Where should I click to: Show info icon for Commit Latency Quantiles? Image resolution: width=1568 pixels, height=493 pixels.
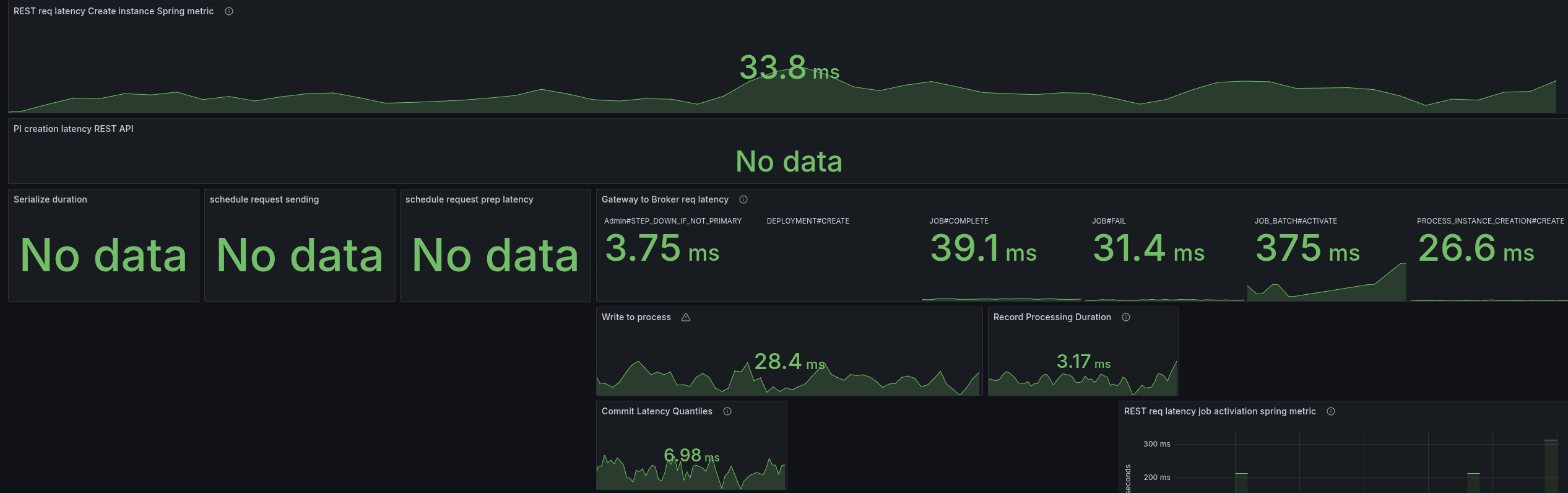pos(727,411)
